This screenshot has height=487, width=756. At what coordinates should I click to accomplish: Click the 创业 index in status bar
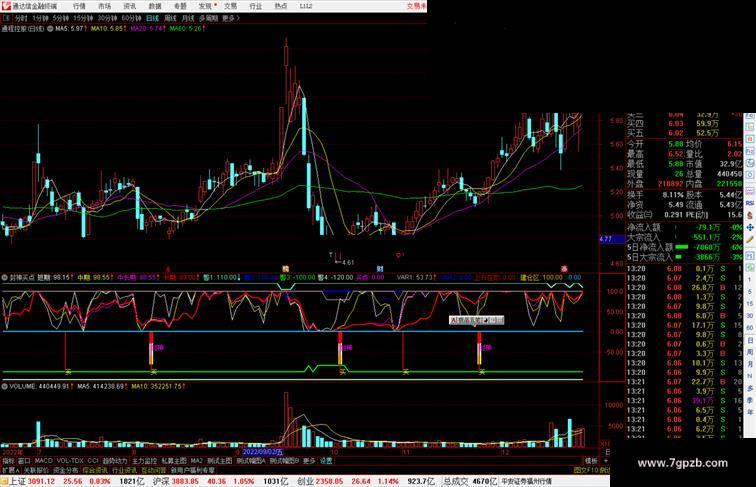tap(304, 481)
